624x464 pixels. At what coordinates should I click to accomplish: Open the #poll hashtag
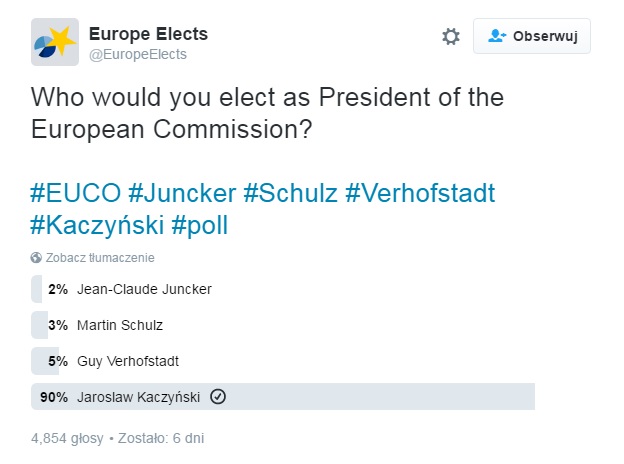tap(200, 225)
